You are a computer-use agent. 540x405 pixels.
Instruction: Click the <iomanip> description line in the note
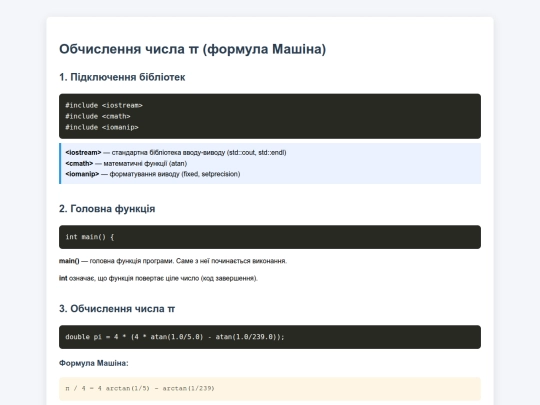(153, 174)
